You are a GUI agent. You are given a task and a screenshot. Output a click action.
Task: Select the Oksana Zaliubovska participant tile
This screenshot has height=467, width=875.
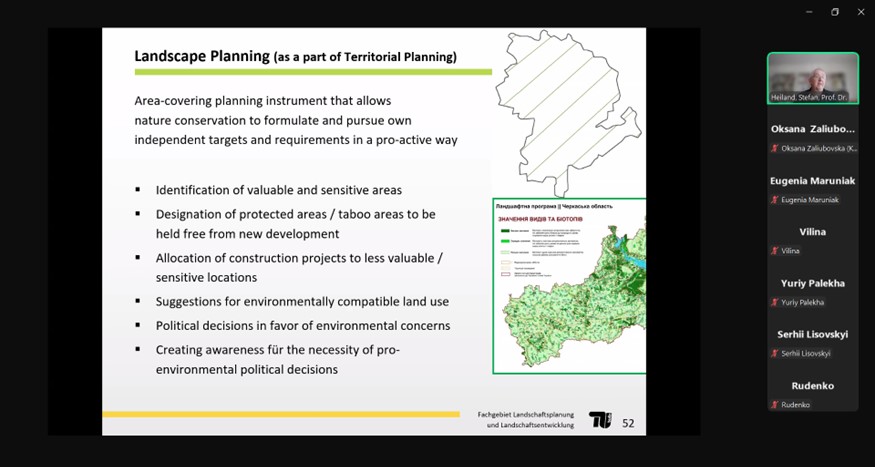pyautogui.click(x=812, y=135)
